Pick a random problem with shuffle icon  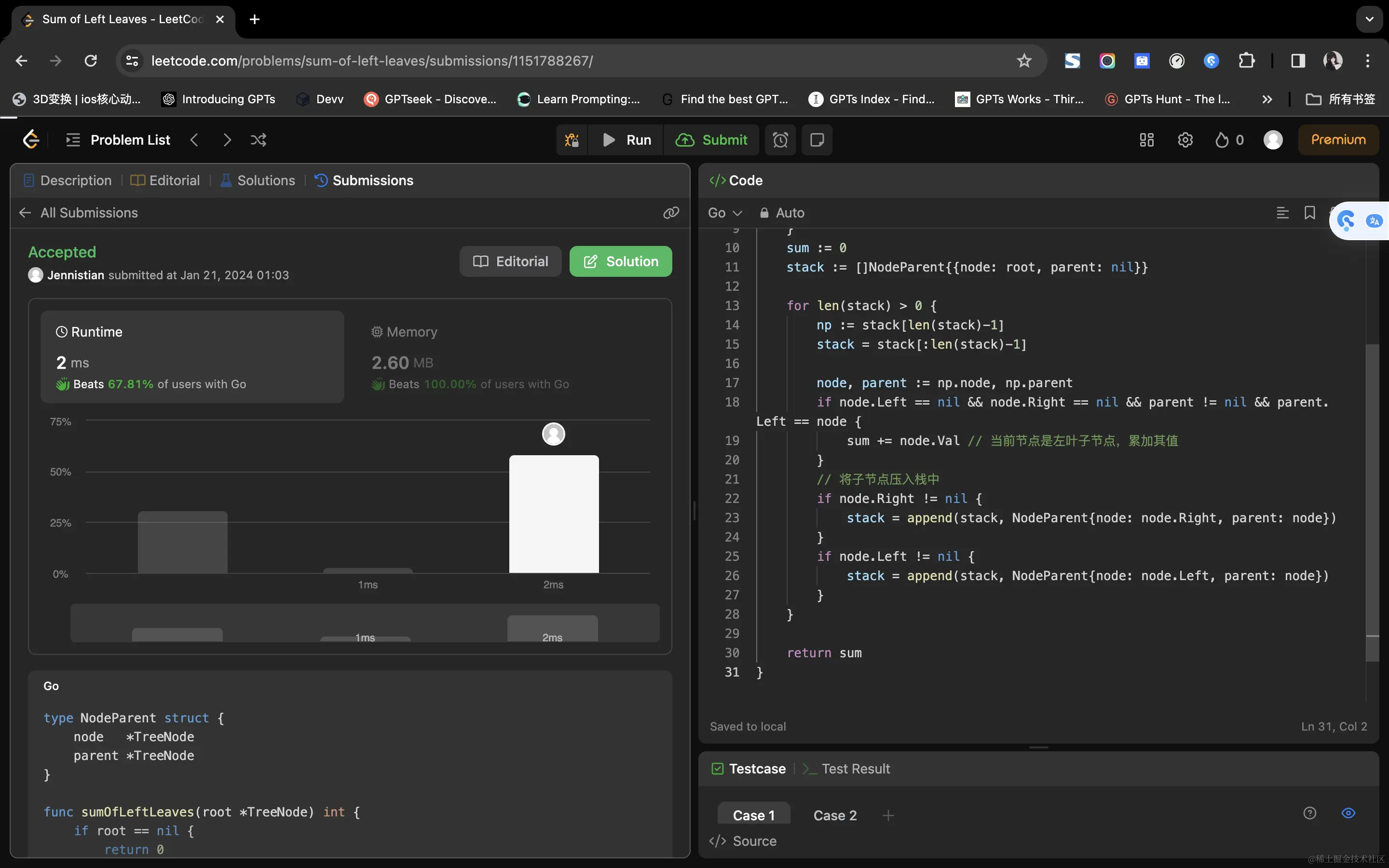point(259,139)
